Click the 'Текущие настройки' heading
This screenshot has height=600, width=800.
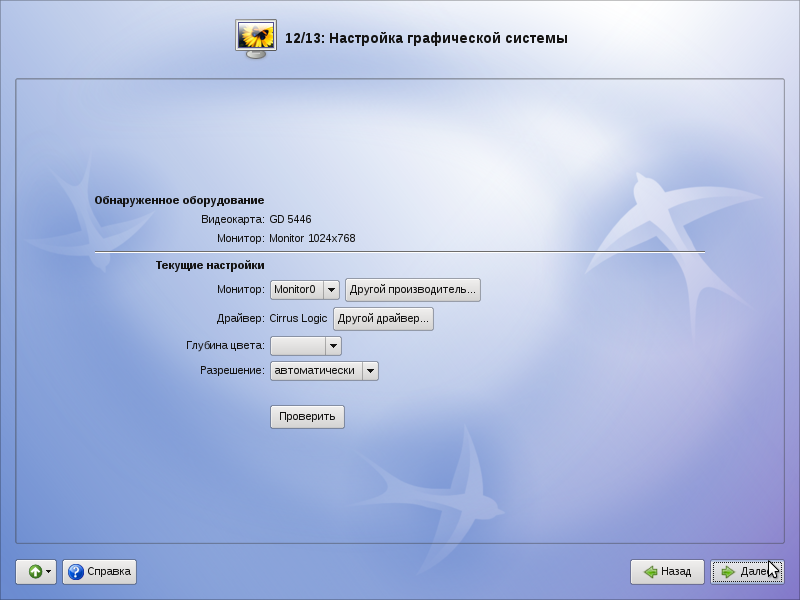click(x=210, y=266)
